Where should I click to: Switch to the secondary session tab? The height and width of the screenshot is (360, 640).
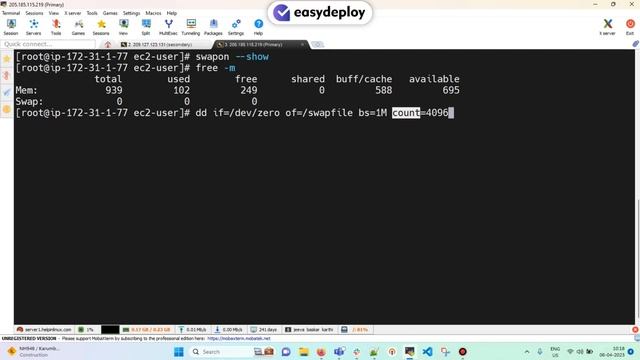[x=158, y=44]
